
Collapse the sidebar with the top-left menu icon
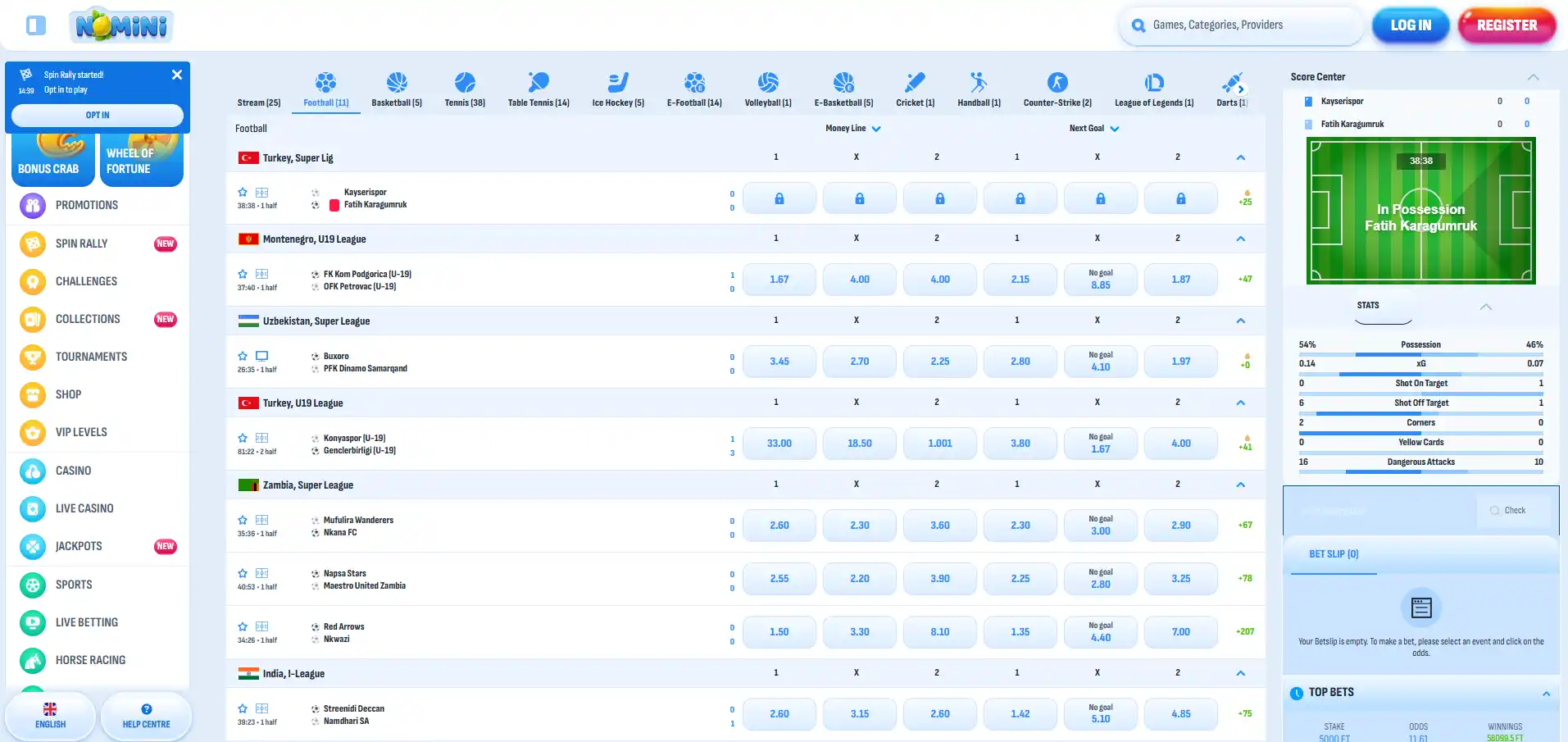pos(36,25)
